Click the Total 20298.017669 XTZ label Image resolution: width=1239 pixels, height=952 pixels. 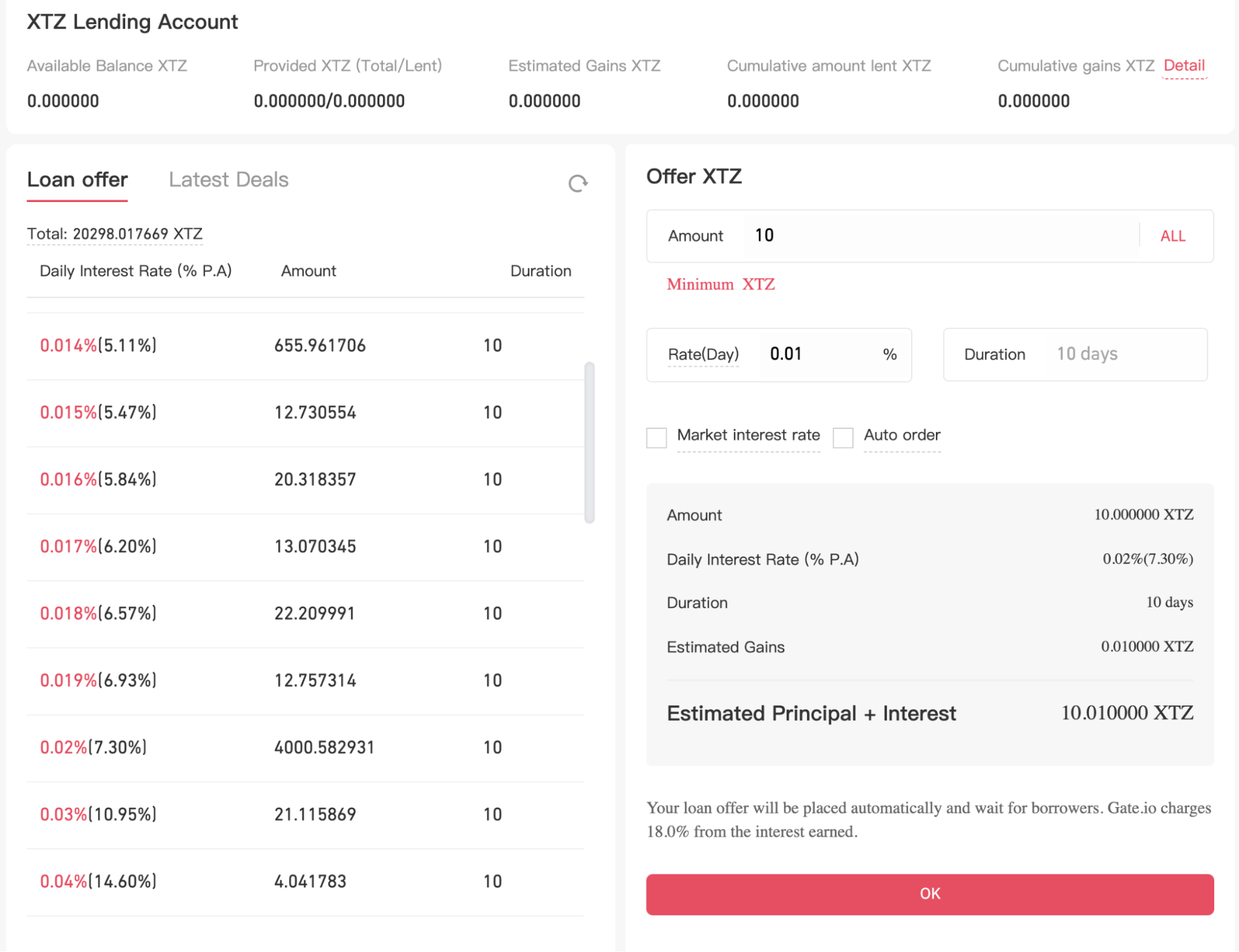pyautogui.click(x=115, y=234)
